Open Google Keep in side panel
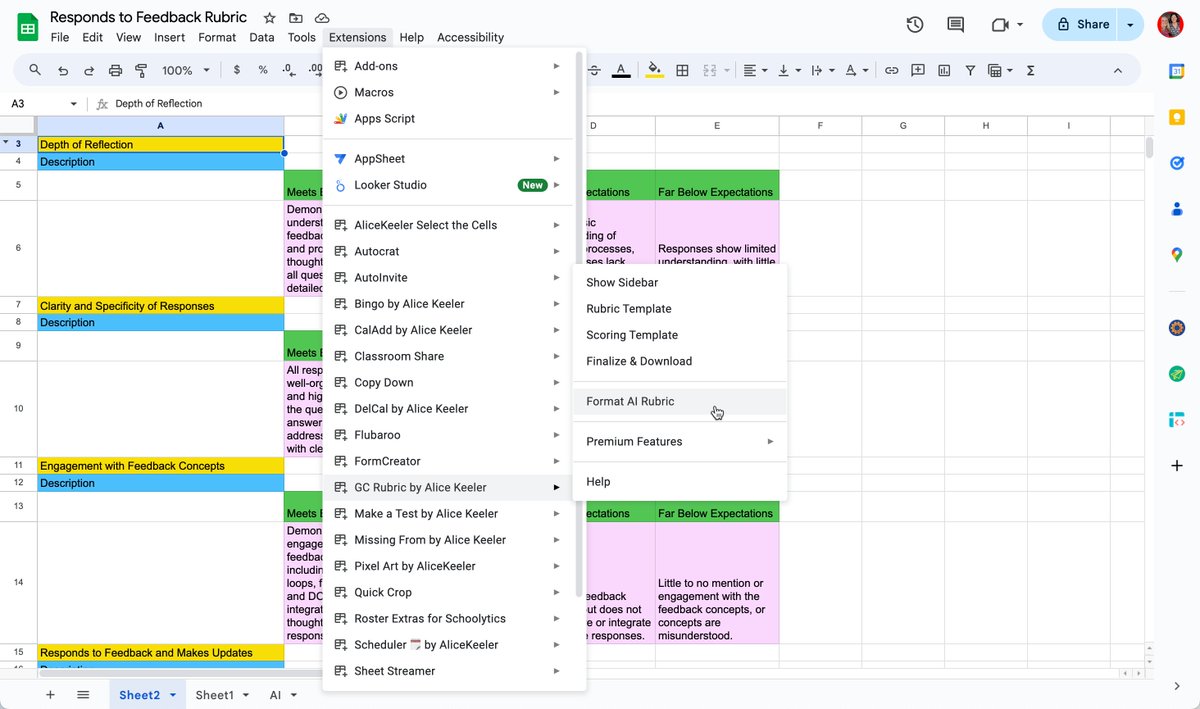Image resolution: width=1200 pixels, height=709 pixels. 1177,117
